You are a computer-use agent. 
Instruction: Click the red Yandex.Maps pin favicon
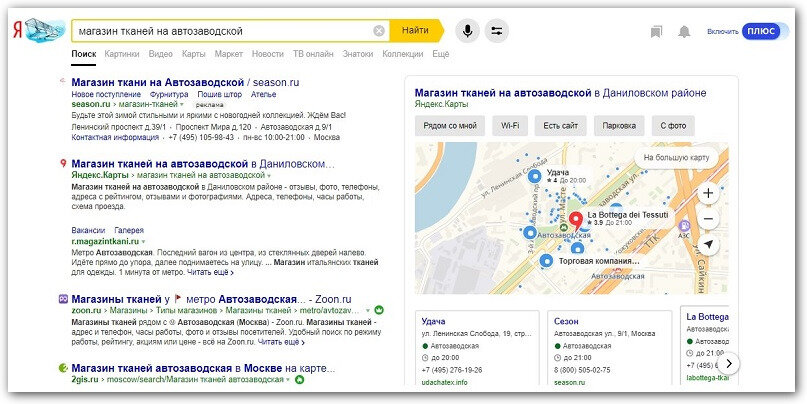(x=63, y=163)
